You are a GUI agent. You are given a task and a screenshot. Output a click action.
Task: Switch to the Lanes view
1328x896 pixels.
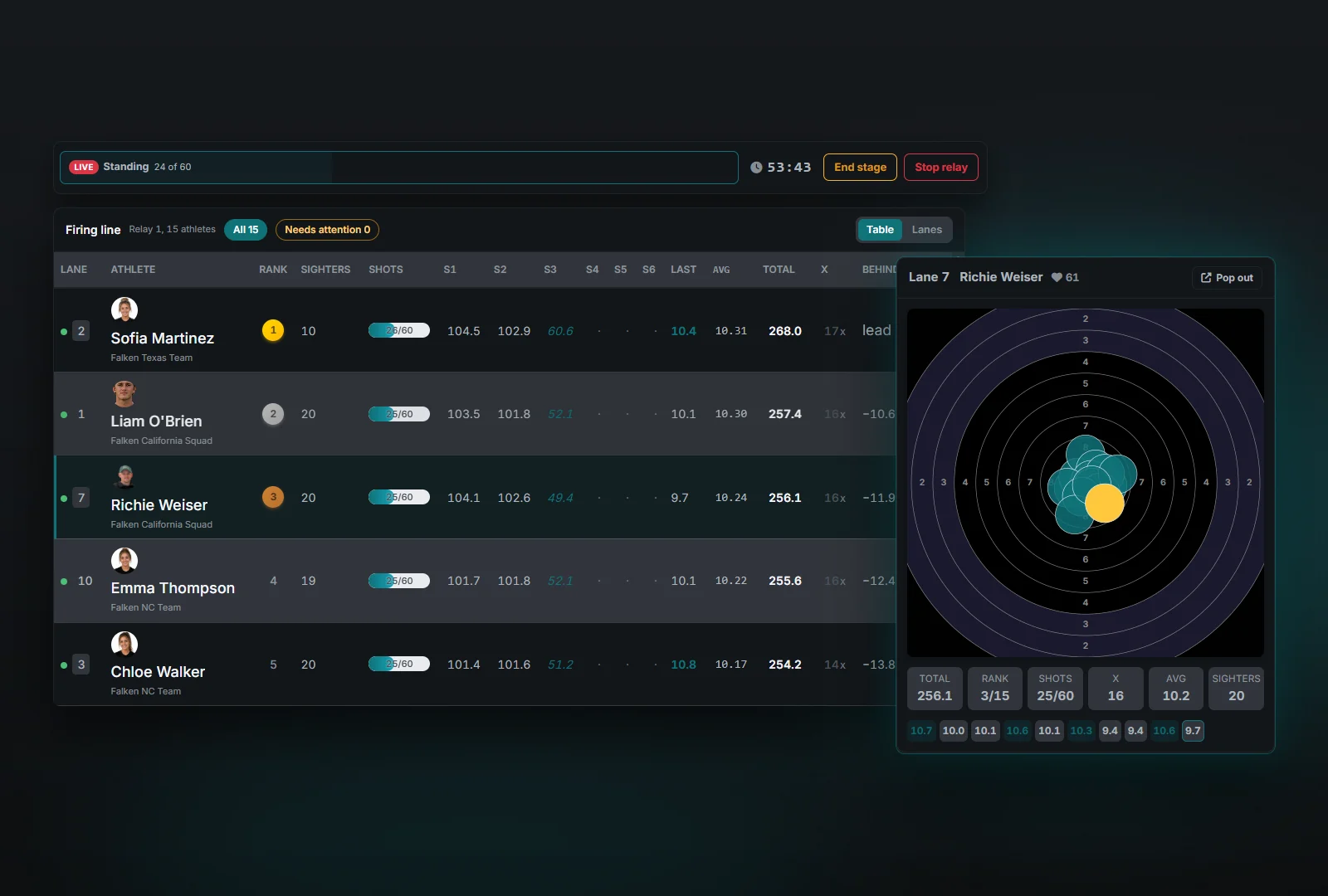926,230
